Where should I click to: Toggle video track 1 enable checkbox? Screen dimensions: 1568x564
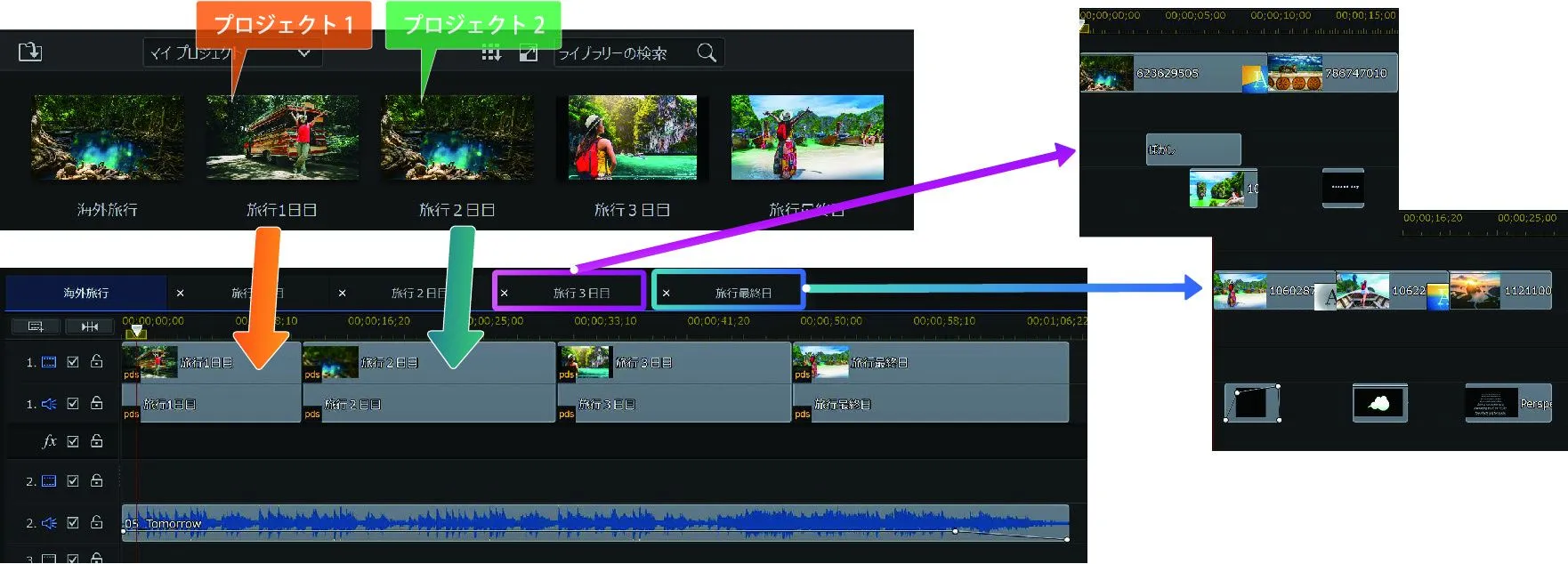pyautogui.click(x=73, y=362)
